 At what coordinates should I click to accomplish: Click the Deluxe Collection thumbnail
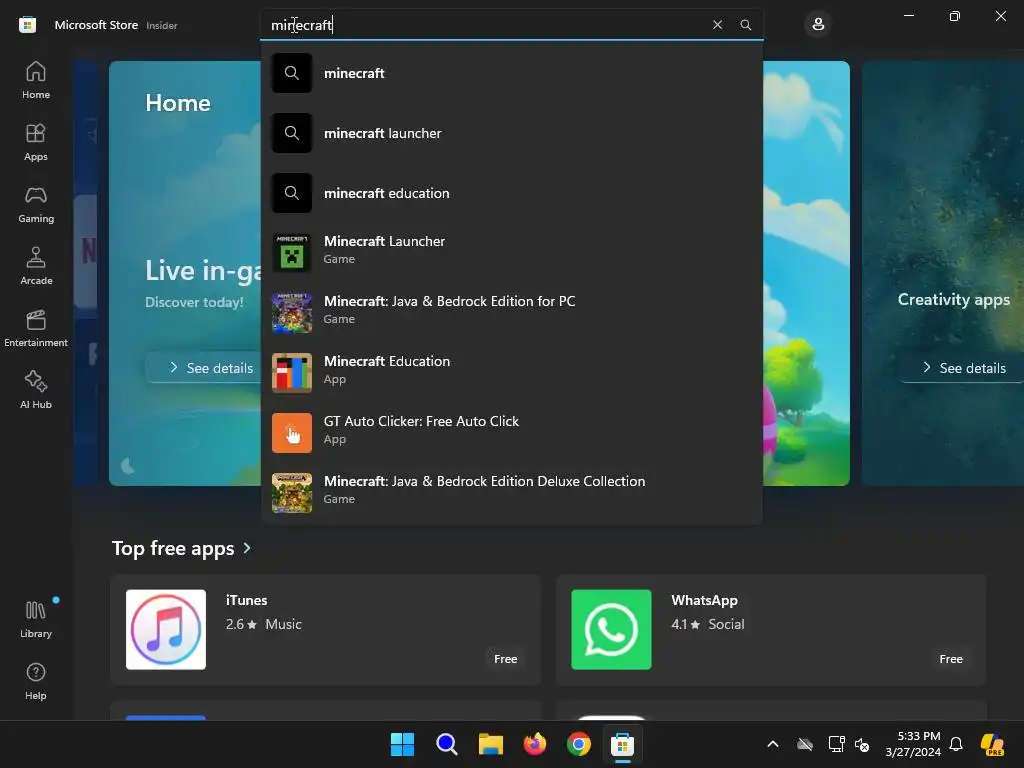pyautogui.click(x=292, y=493)
